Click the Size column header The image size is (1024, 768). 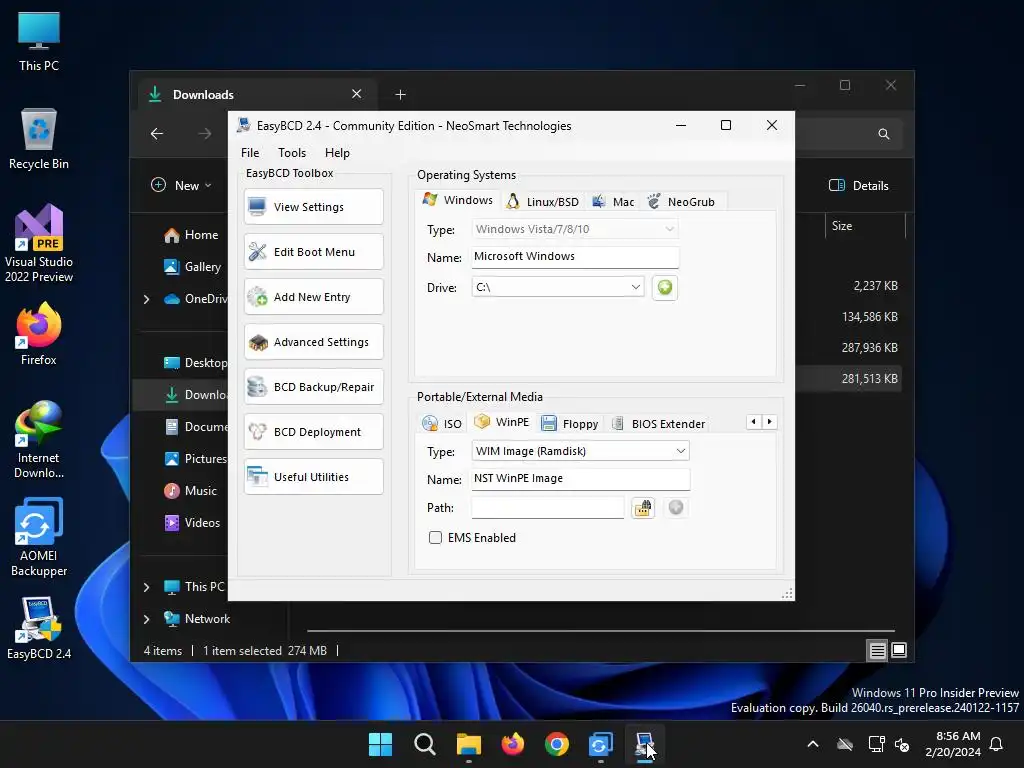pos(865,226)
